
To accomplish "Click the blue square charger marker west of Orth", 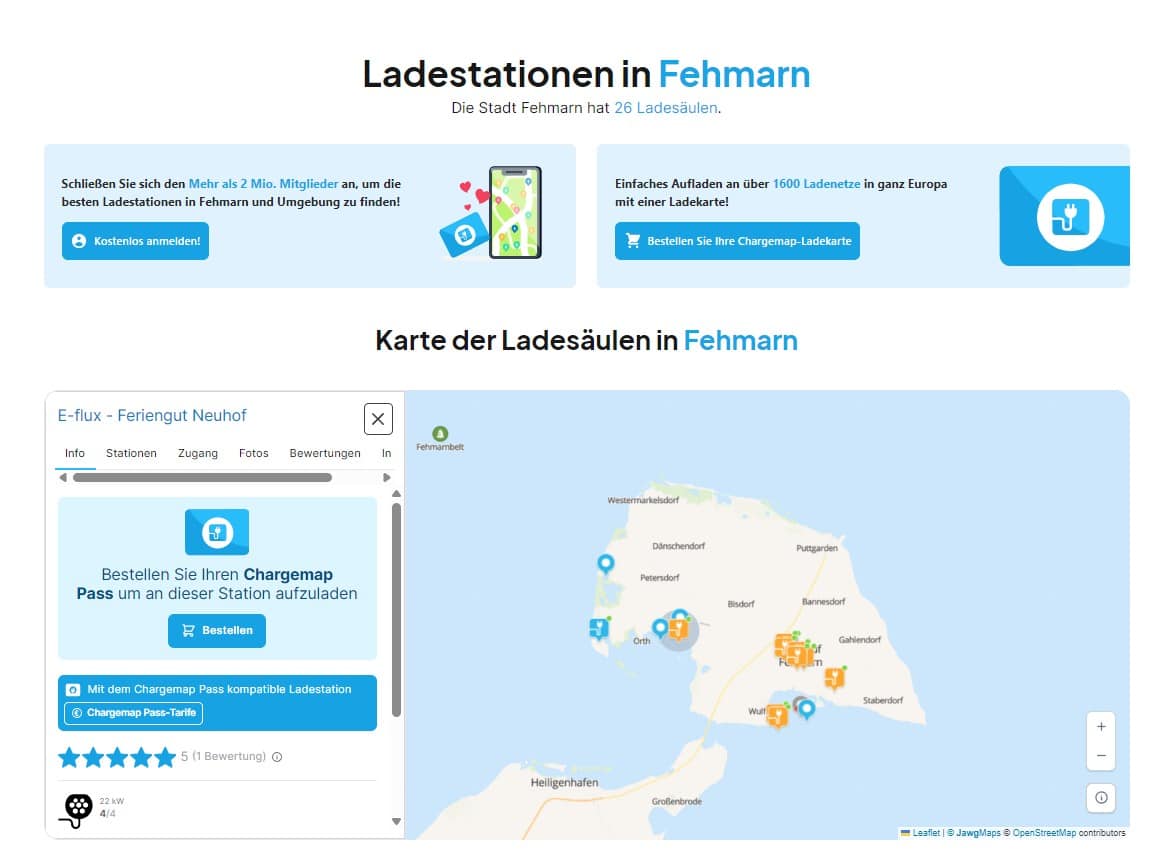I will click(598, 628).
